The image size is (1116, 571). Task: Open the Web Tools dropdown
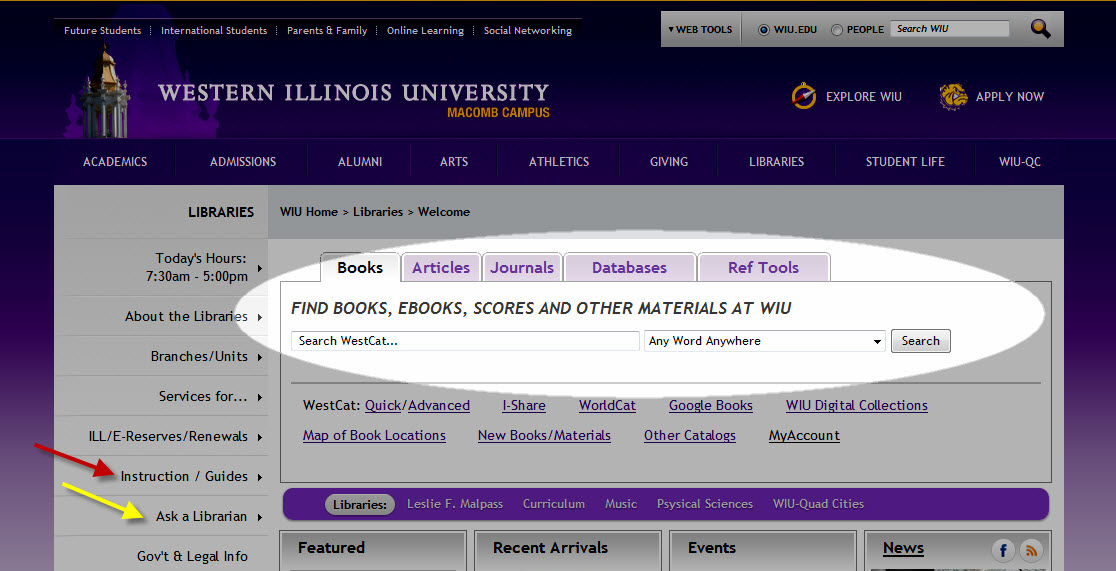tap(700, 29)
